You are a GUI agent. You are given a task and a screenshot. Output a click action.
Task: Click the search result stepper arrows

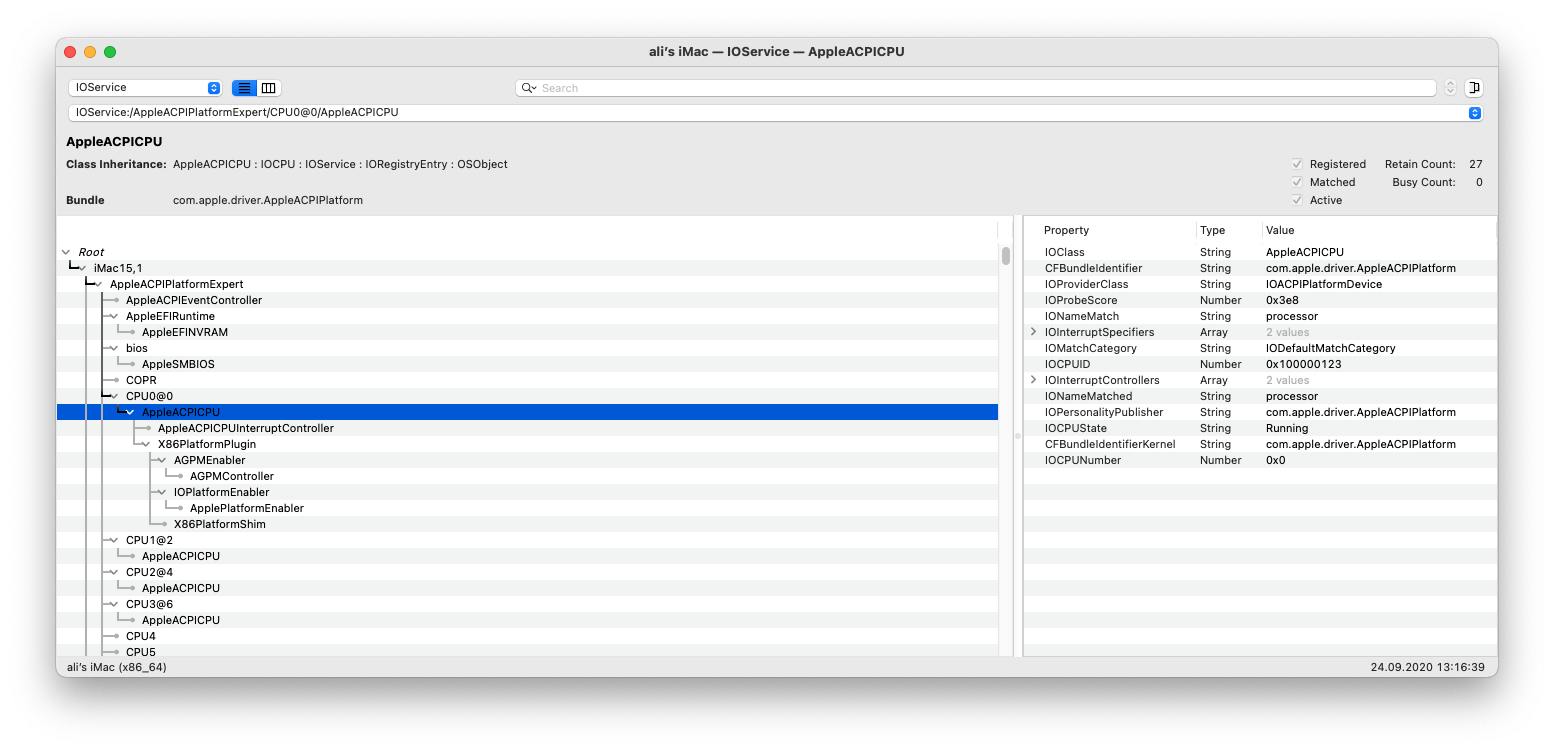click(x=1450, y=88)
